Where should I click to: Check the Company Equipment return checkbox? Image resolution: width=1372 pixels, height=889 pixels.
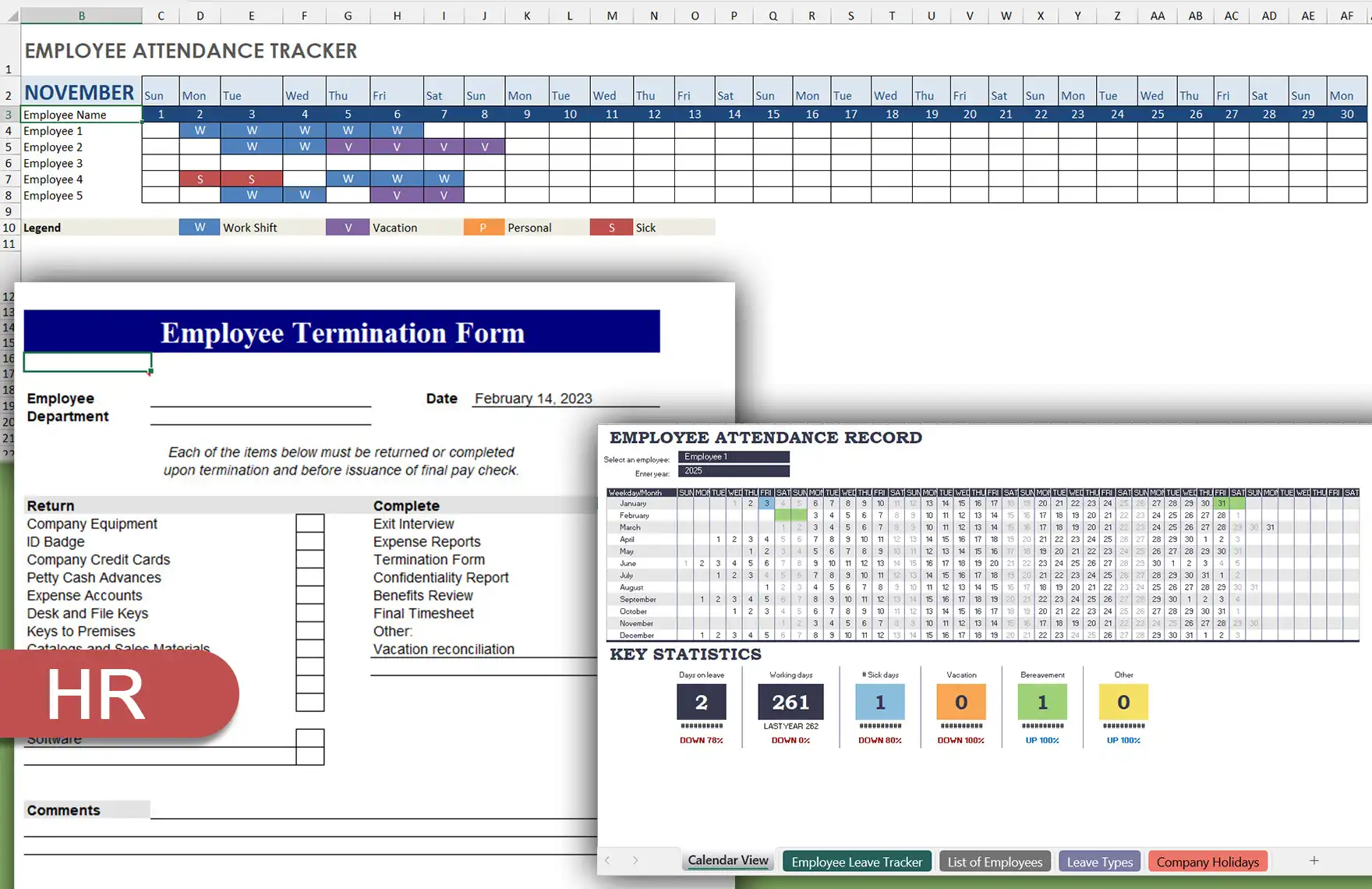[309, 523]
